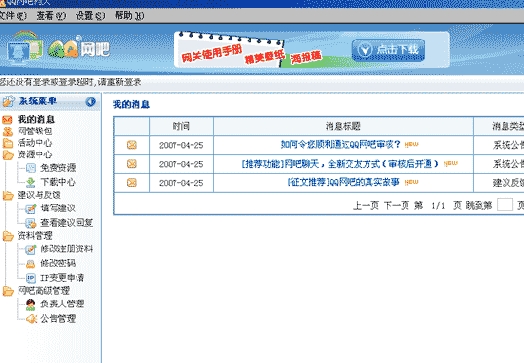Click envelope icon for 如何令您顺利通过 message
This screenshot has width=524, height=363.
click(132, 145)
